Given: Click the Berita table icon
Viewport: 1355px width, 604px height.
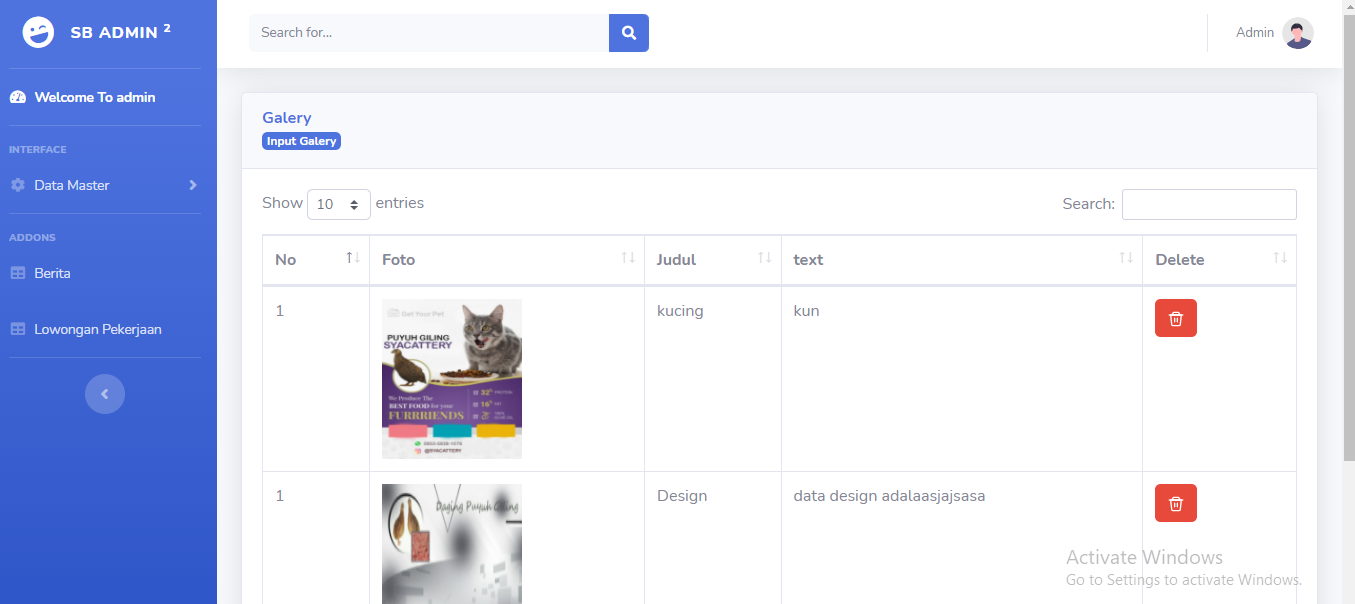Looking at the screenshot, I should pos(18,273).
